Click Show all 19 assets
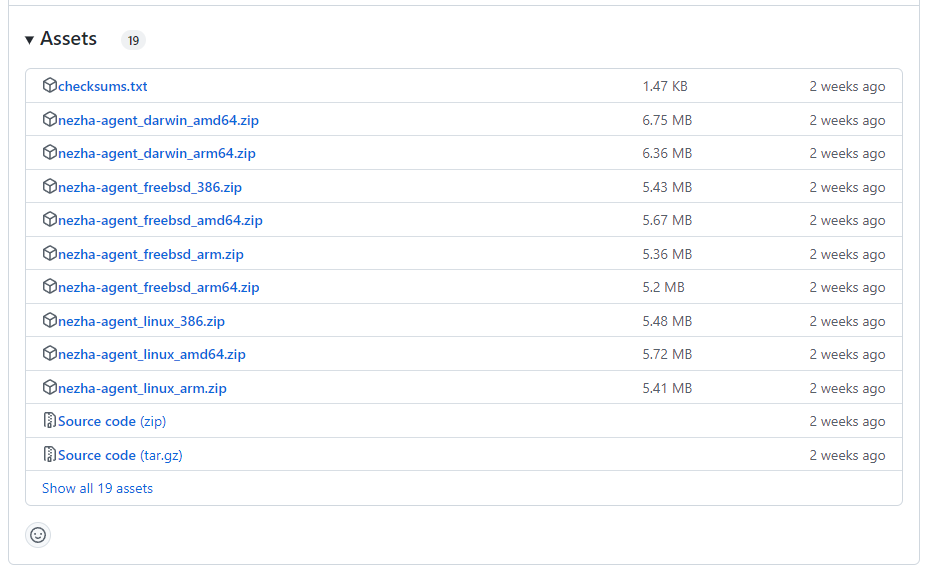This screenshot has width=926, height=576. [97, 489]
